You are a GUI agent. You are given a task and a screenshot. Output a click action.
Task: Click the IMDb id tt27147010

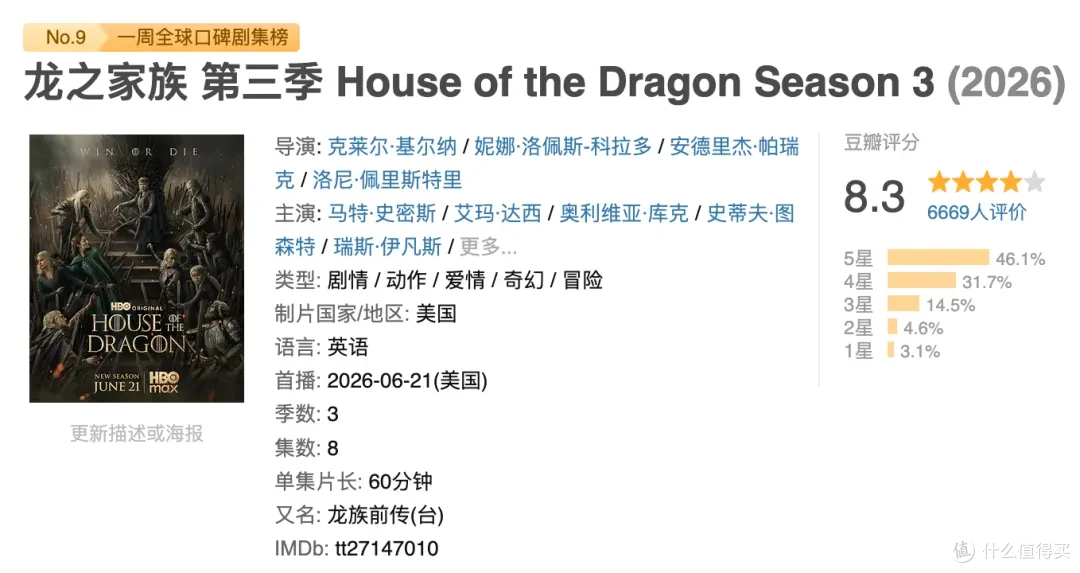[x=387, y=548]
